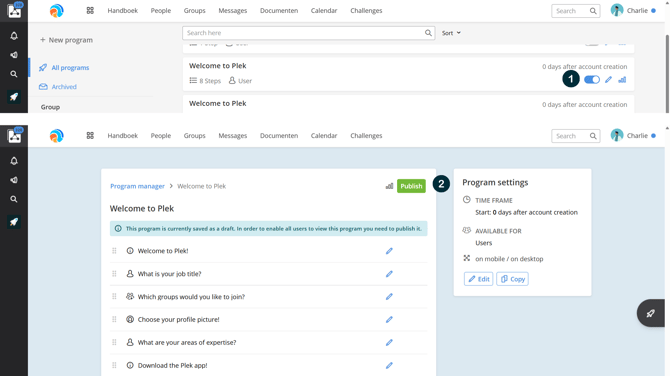Click sidebar rocket icon on the program list page
Image resolution: width=670 pixels, height=376 pixels.
[14, 97]
